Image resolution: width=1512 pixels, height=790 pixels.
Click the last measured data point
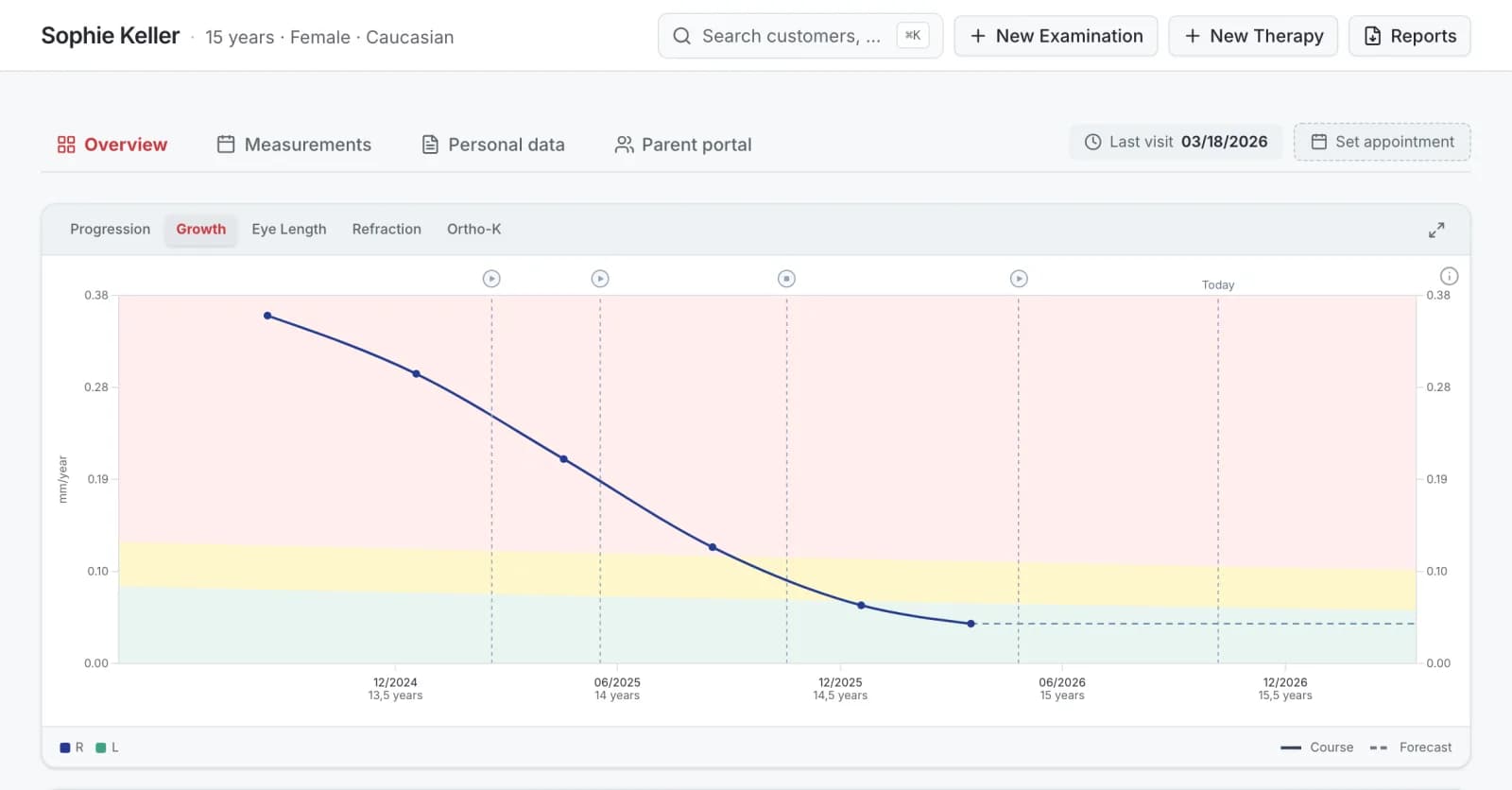coord(971,624)
